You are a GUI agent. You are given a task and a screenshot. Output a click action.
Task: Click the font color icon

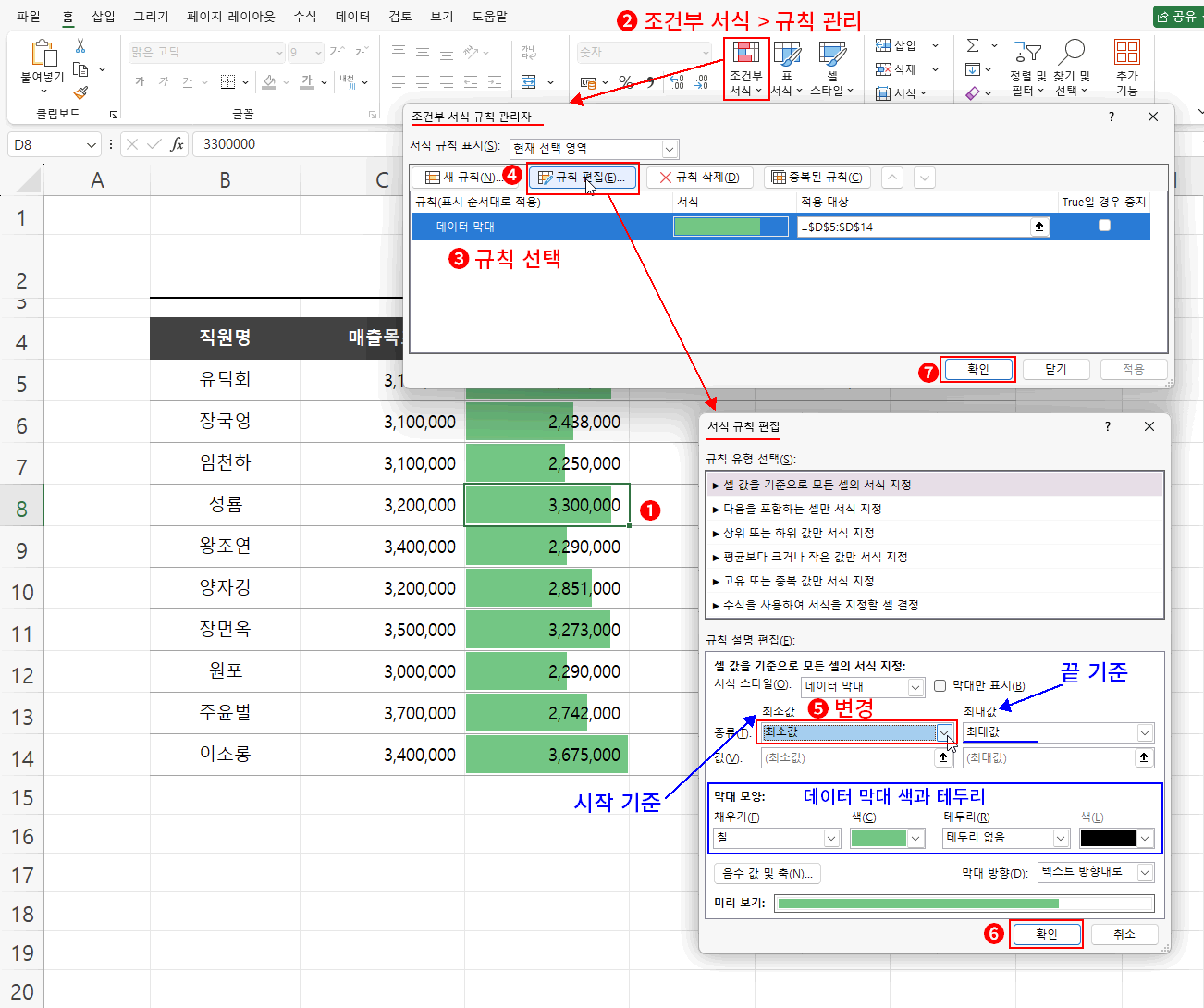pyautogui.click(x=307, y=82)
